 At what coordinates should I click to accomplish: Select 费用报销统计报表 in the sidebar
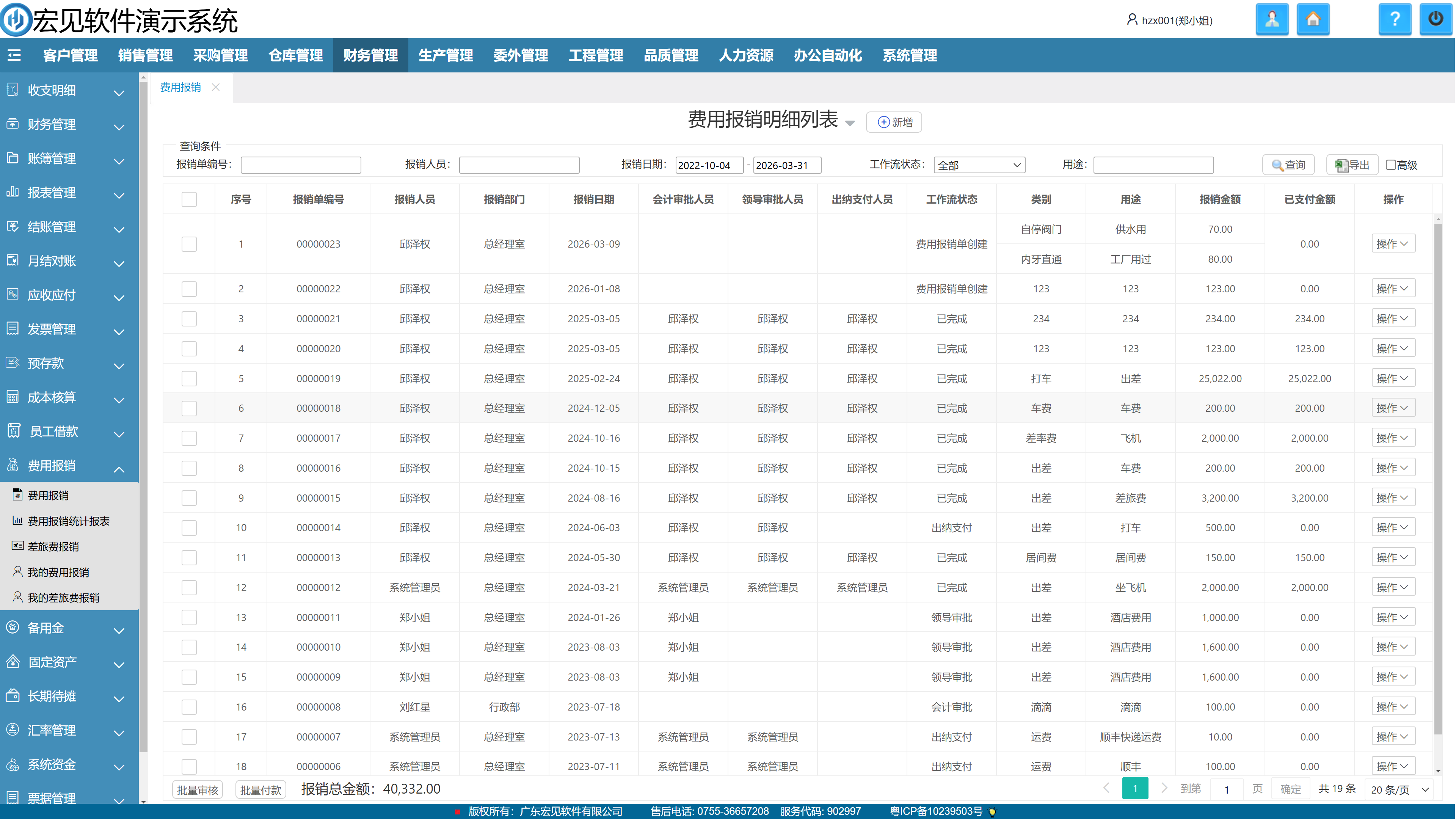pyautogui.click(x=68, y=521)
